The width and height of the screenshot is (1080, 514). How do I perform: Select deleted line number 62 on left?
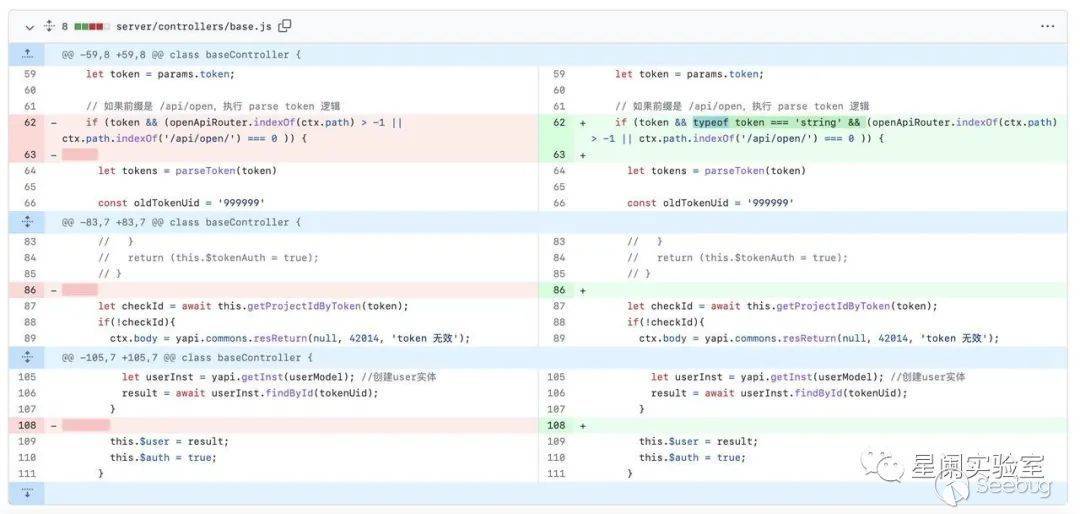tap(29, 122)
